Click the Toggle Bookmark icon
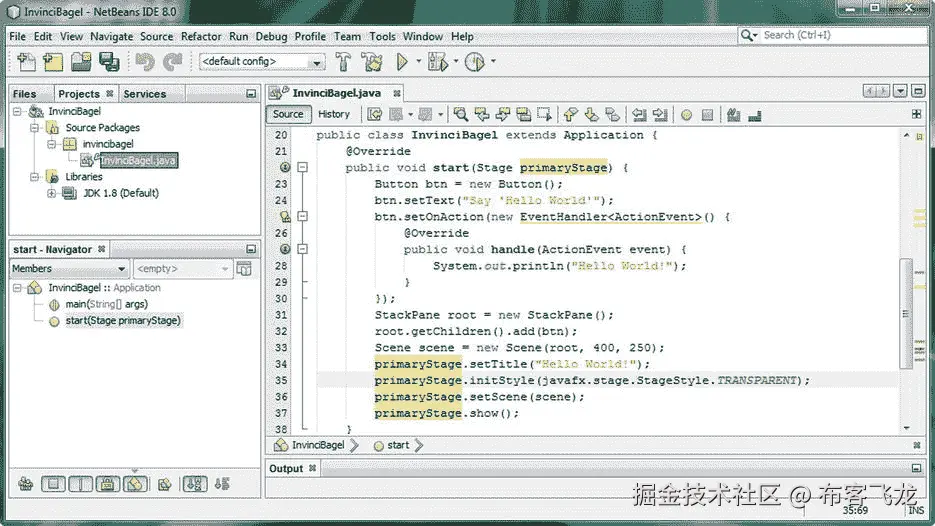935x526 pixels. pos(612,115)
